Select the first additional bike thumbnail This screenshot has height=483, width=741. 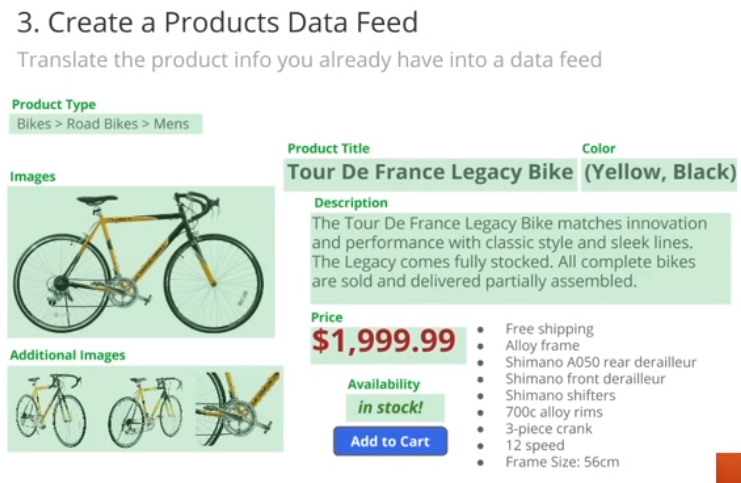51,409
